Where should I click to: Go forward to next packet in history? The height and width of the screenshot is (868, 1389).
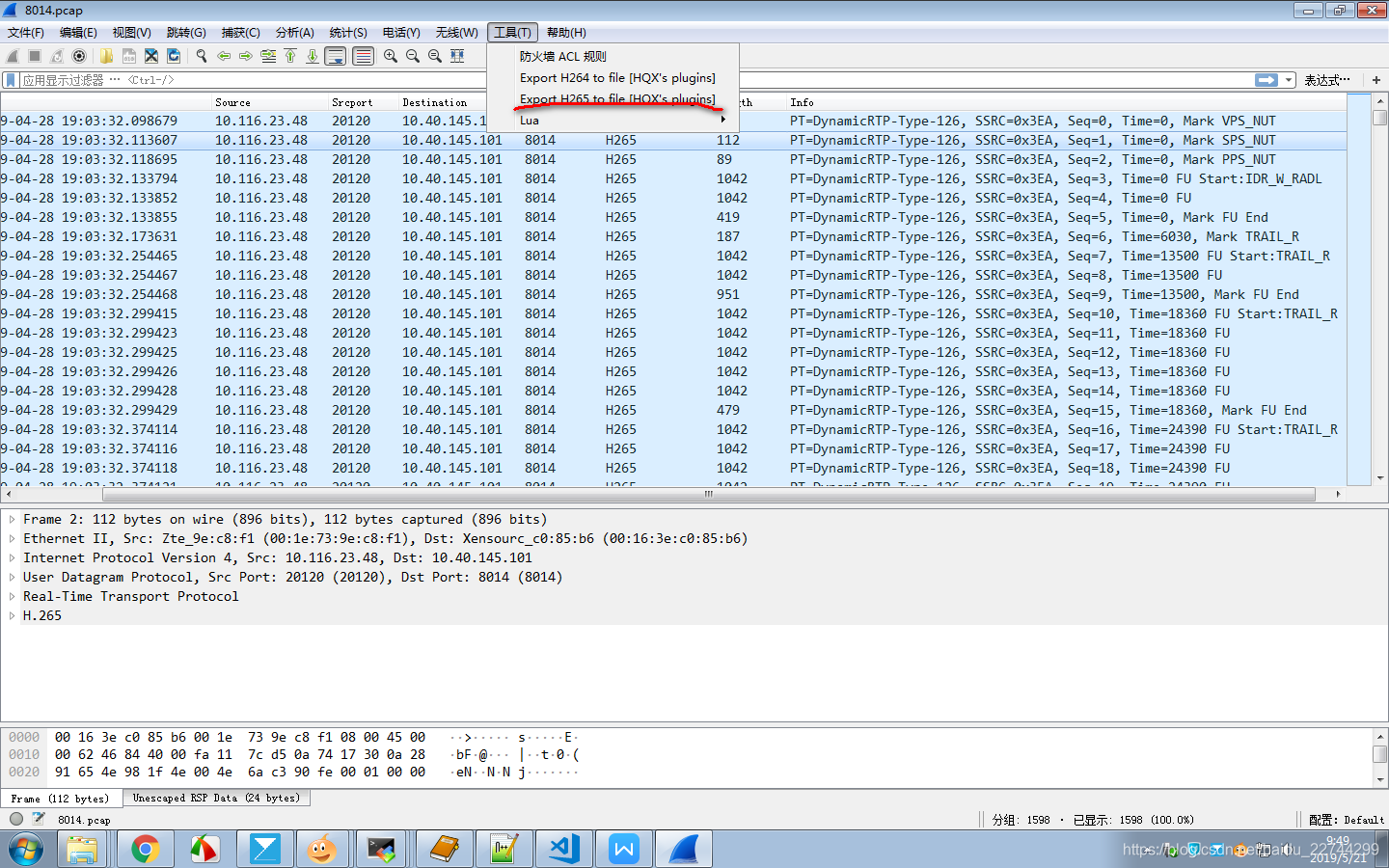pyautogui.click(x=246, y=56)
